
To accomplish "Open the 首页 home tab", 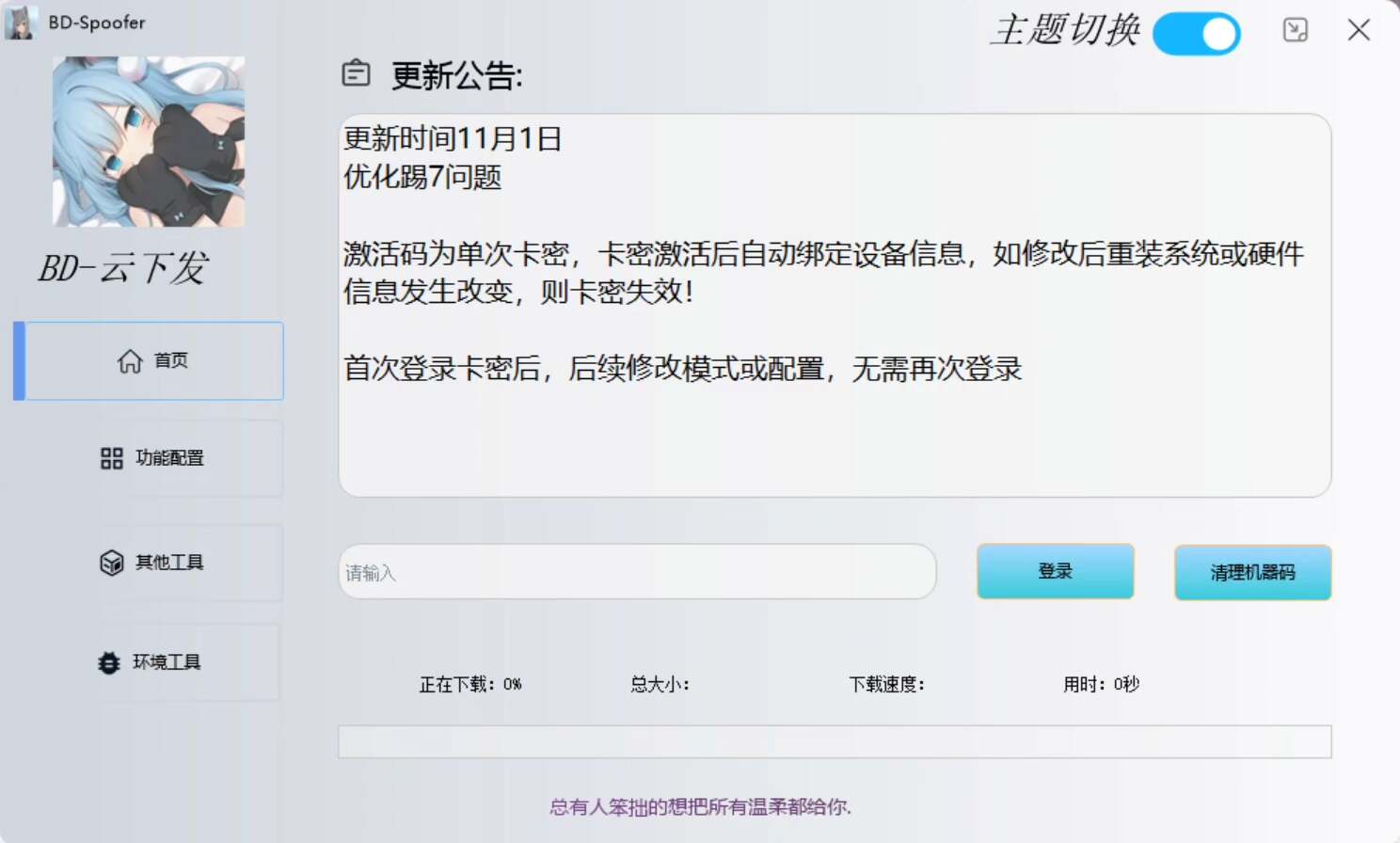I will pos(153,361).
